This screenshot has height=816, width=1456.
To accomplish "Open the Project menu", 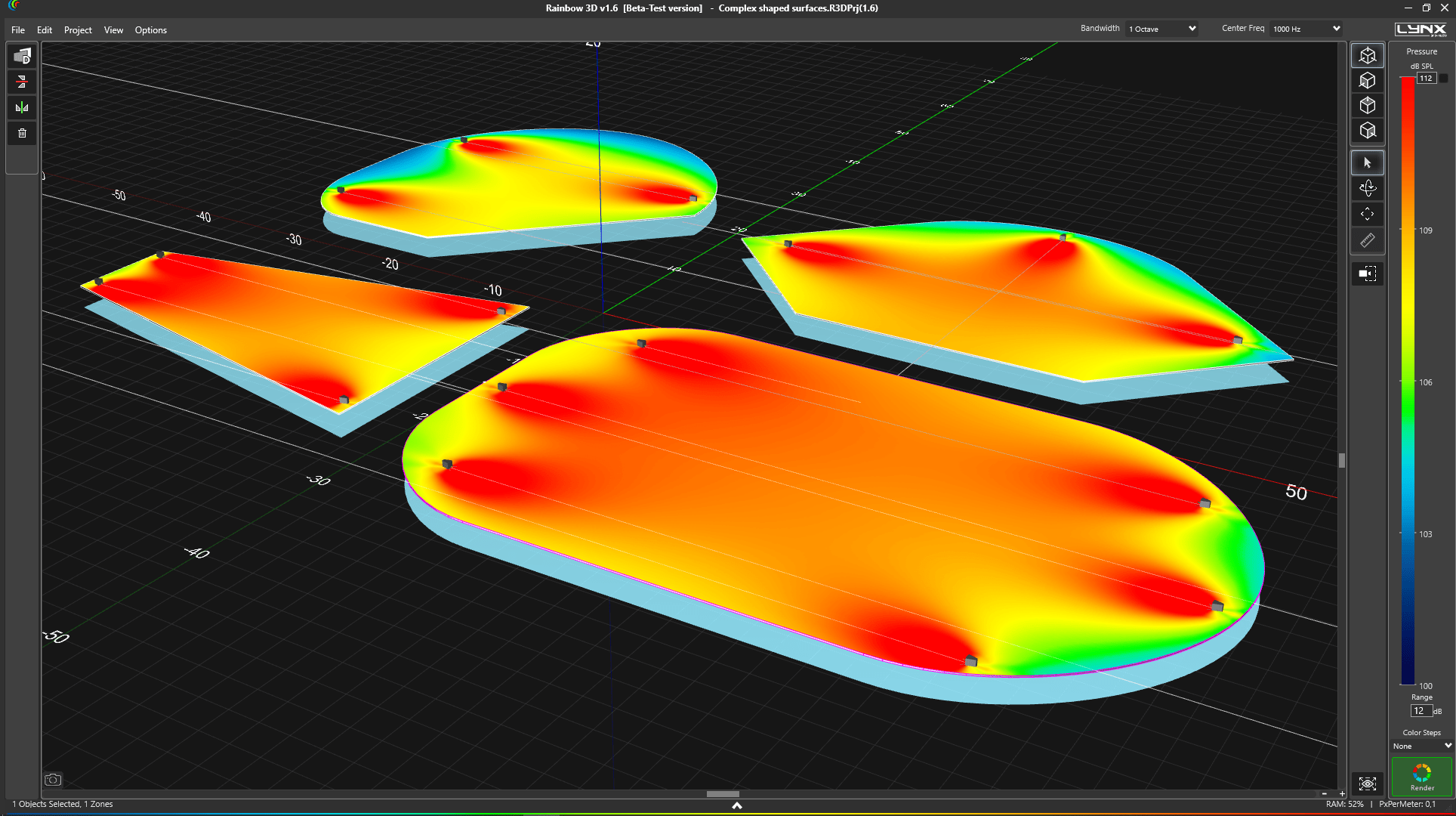I will 78,30.
